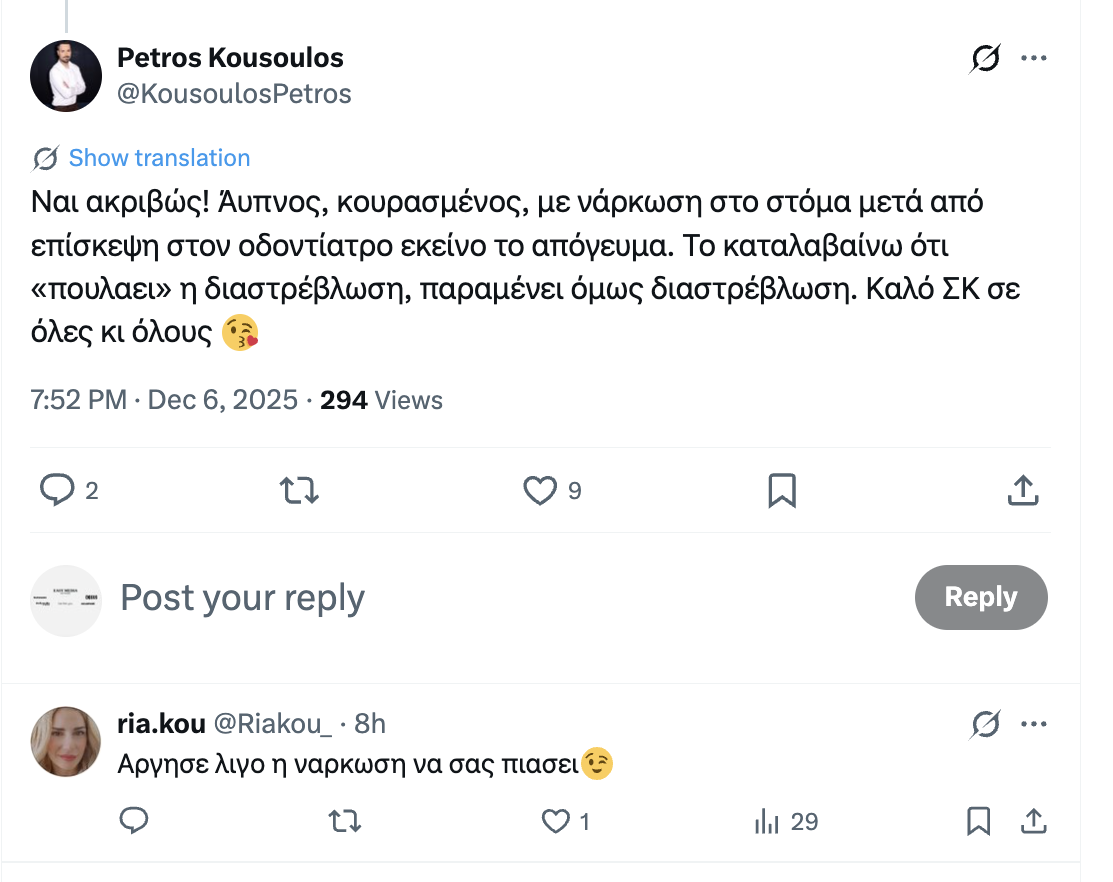
Task: Open Petros Kousoulos's profile picture
Action: pyautogui.click(x=66, y=75)
